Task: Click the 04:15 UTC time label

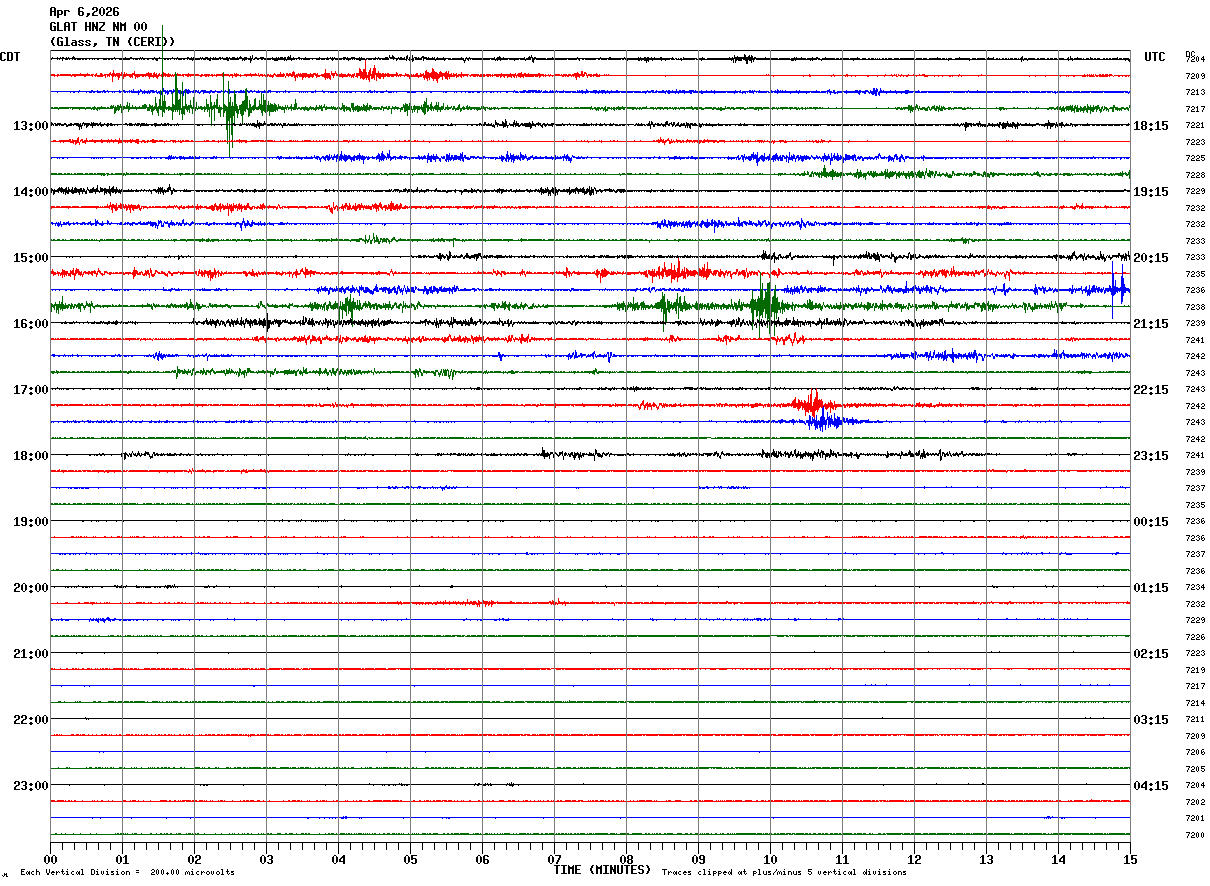Action: tap(1150, 786)
